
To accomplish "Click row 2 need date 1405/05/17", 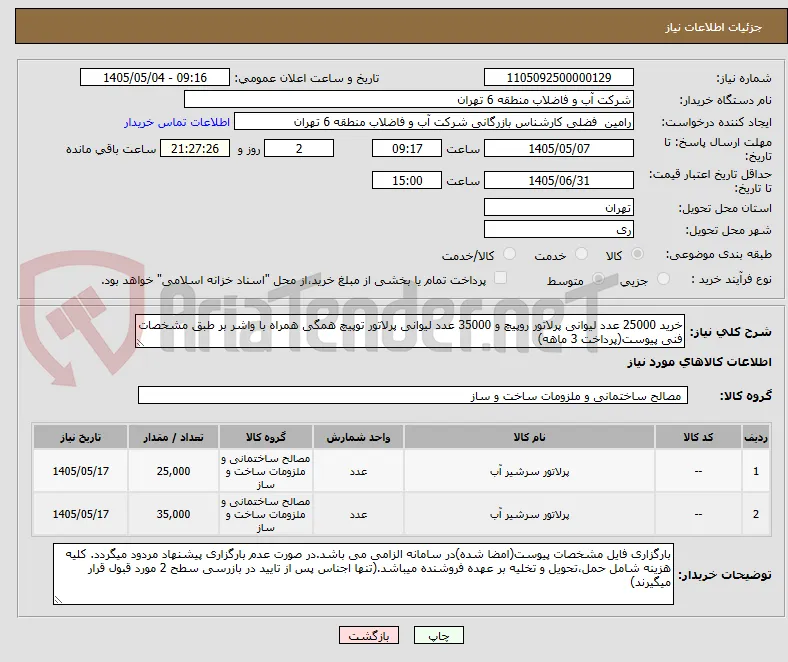I will tap(80, 514).
